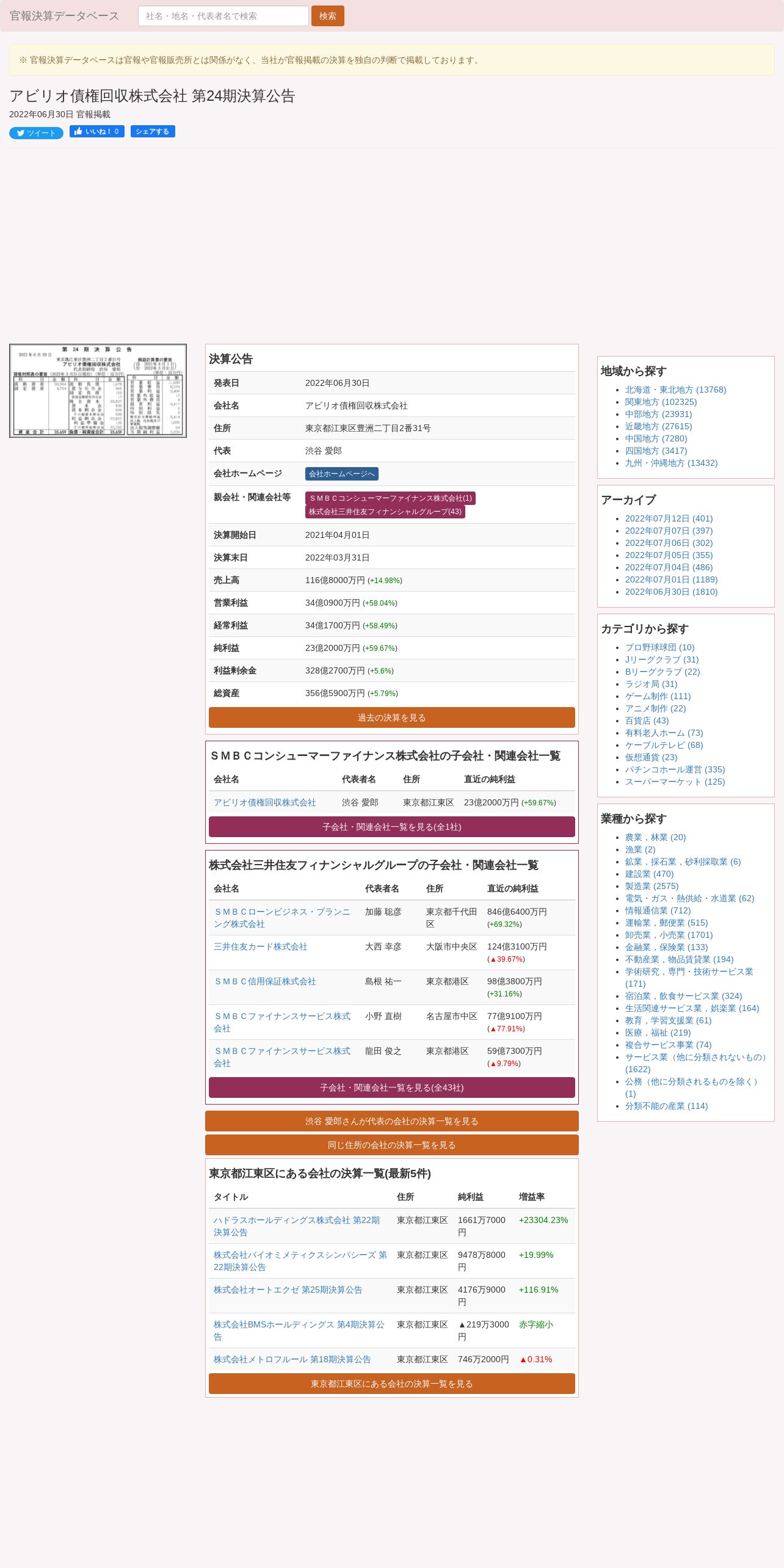Open 株式会社メトロフルール 第18期決算公告 link
Image resolution: width=784 pixels, height=1568 pixels.
[x=292, y=1359]
